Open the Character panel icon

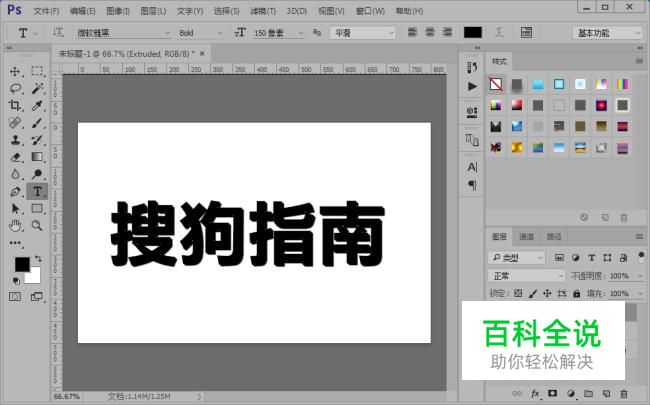[472, 167]
